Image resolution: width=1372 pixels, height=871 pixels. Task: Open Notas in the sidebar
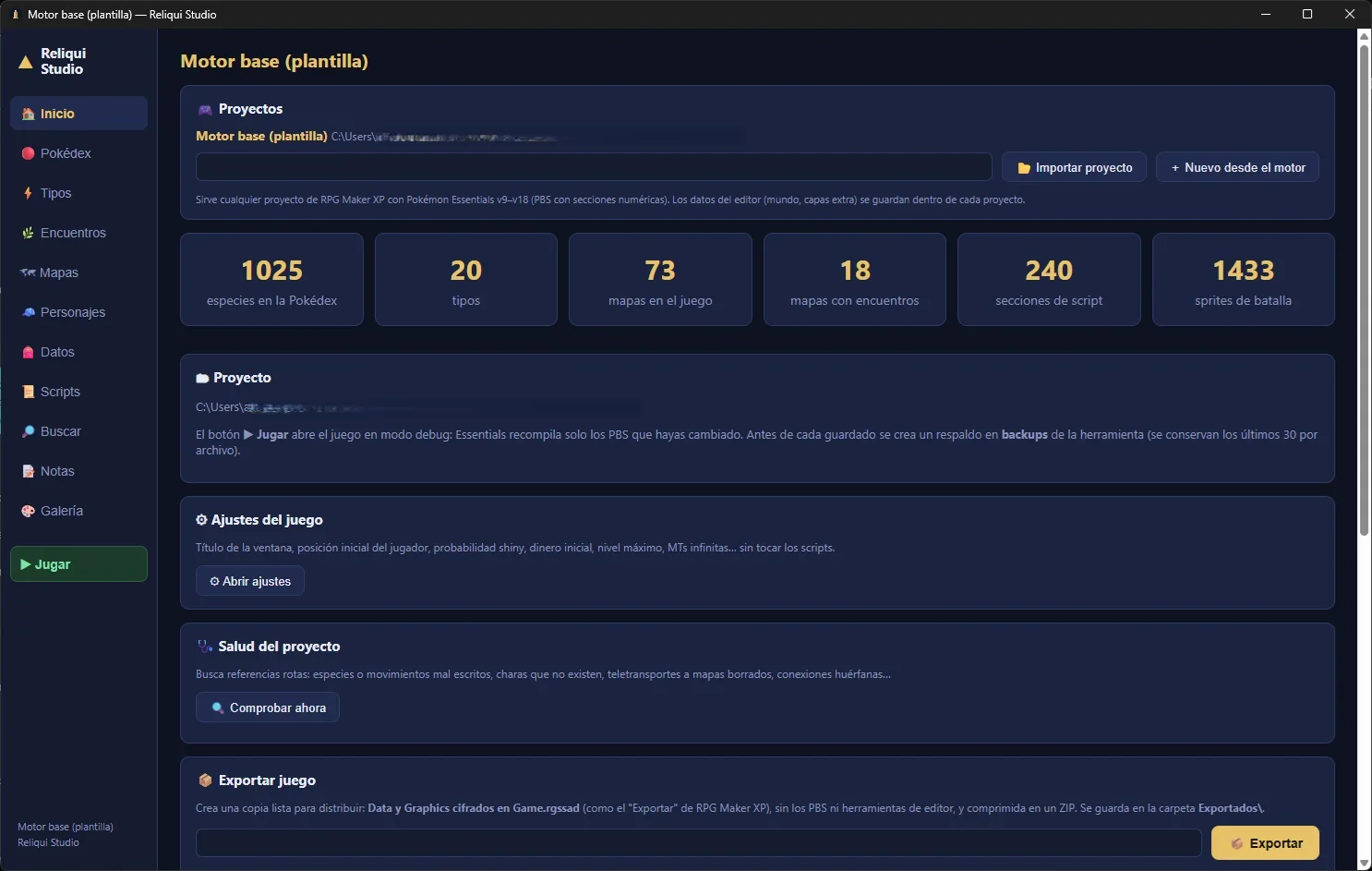pos(78,471)
